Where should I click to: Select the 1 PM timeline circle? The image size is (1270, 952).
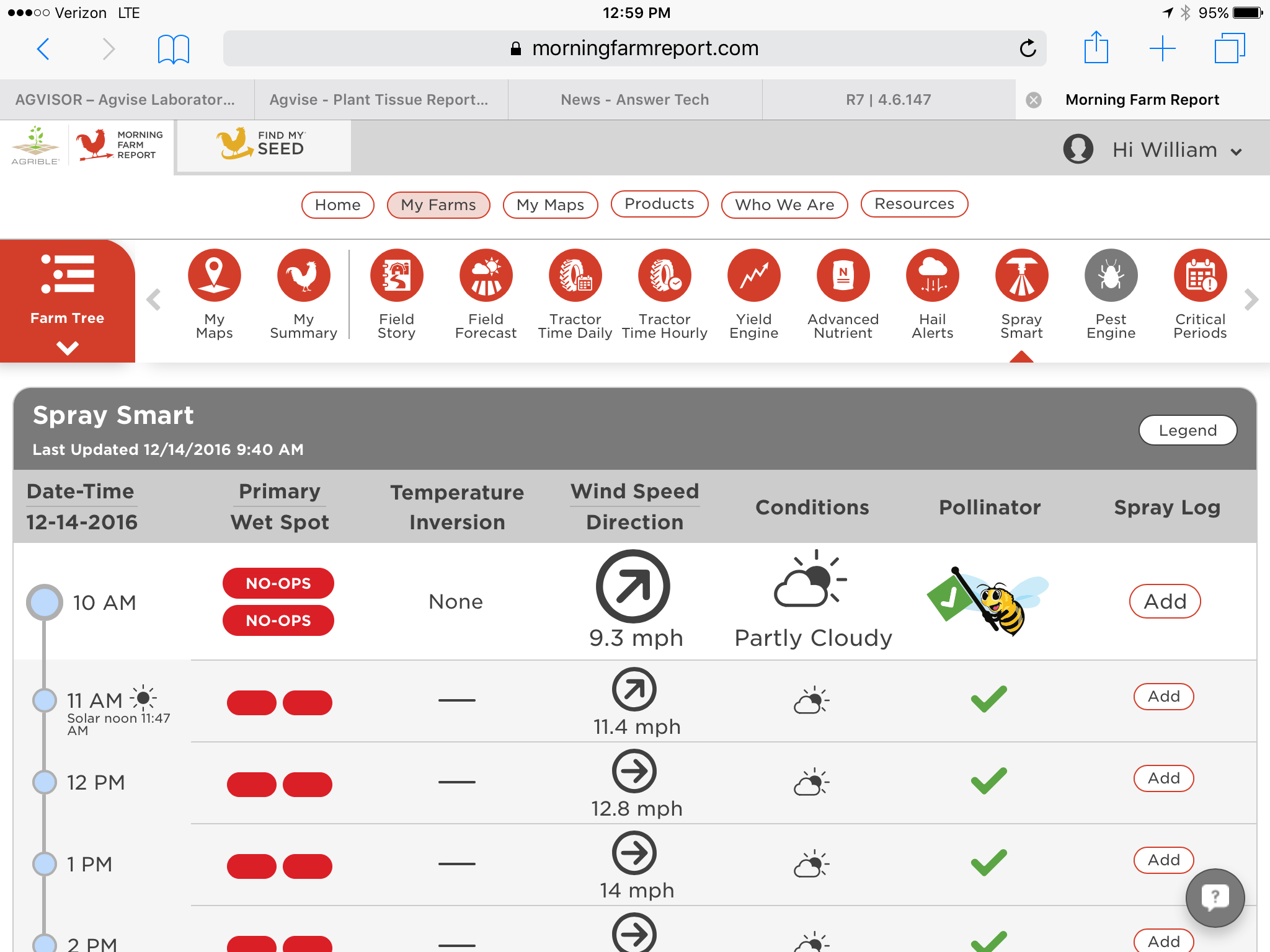point(45,863)
